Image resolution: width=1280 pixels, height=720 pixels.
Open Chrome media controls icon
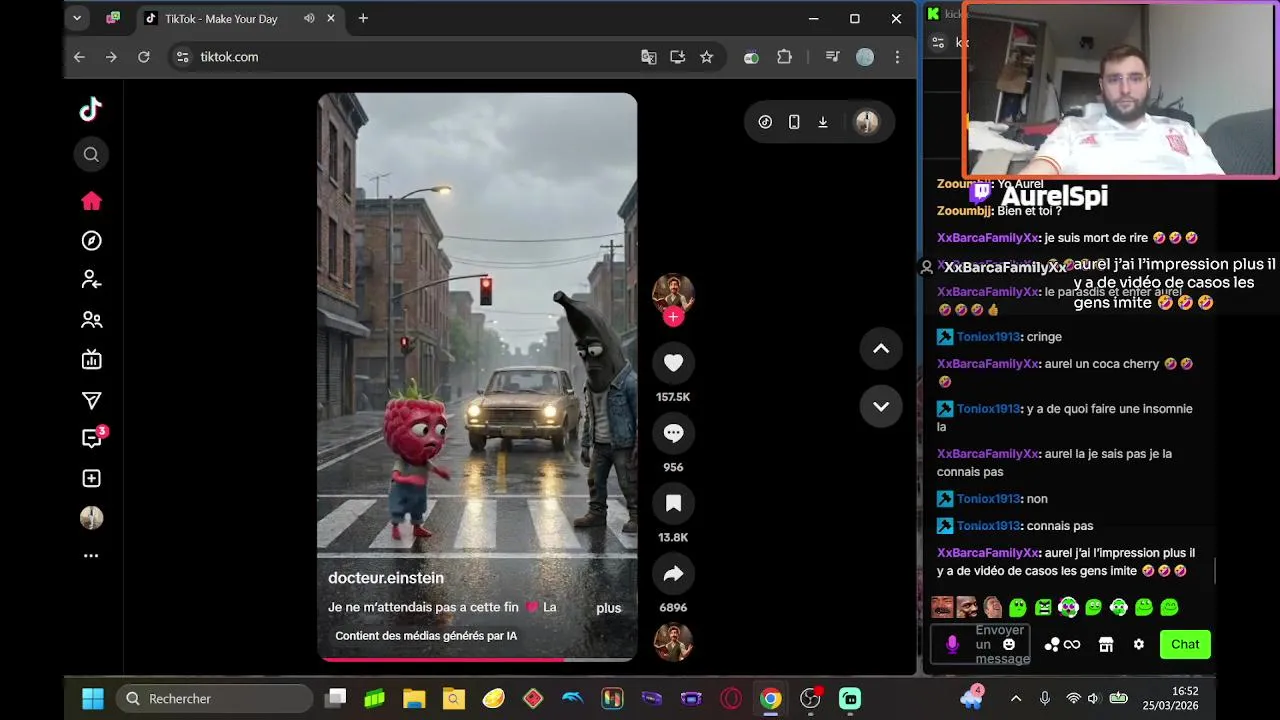click(x=832, y=57)
